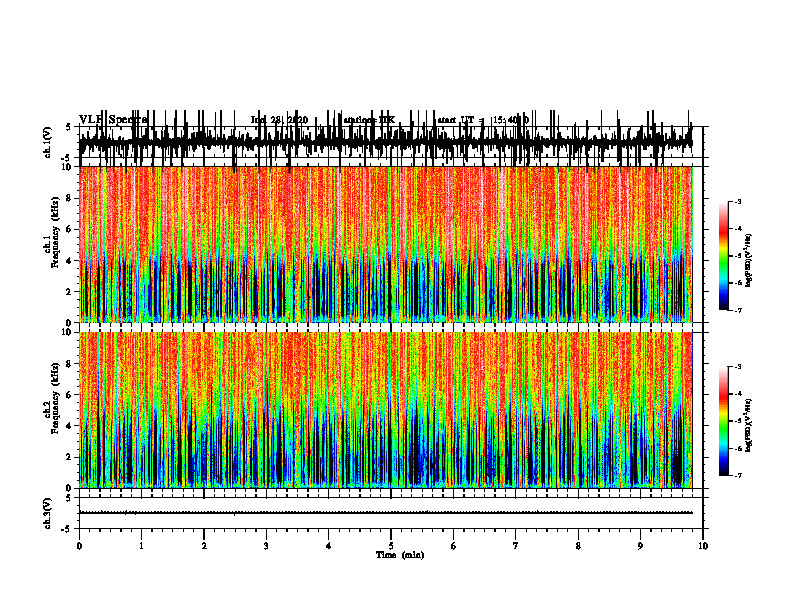Click the '-3' label on ch.1 color bar
Screen dimensions: 792x612
[737, 202]
